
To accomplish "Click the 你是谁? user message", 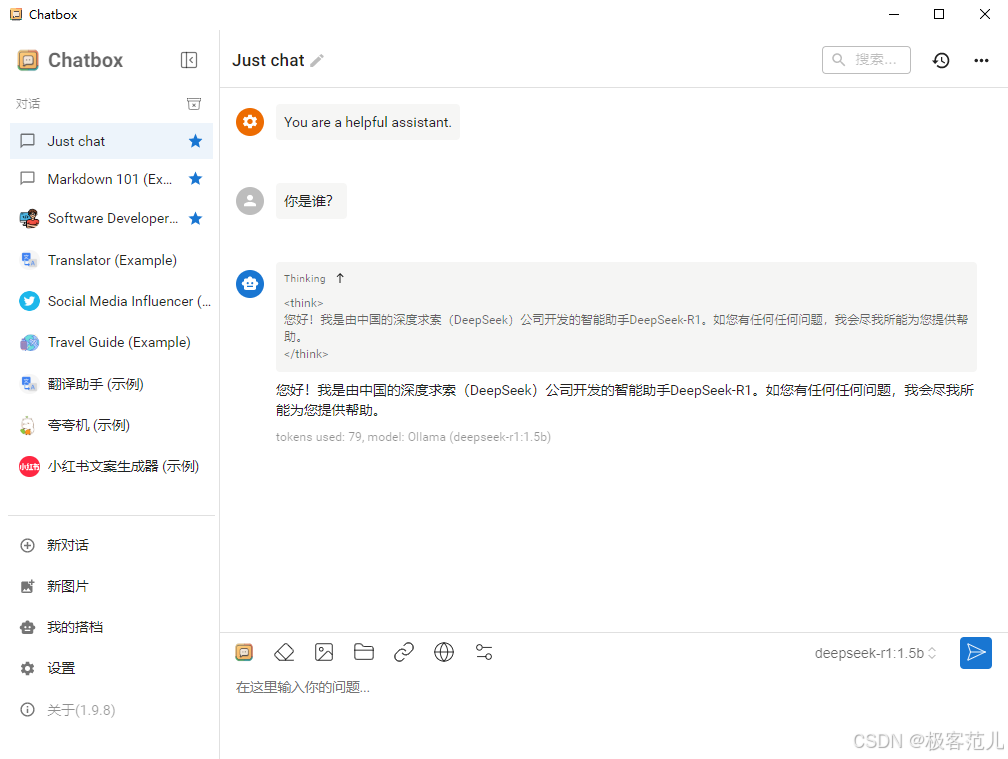I will pos(311,201).
